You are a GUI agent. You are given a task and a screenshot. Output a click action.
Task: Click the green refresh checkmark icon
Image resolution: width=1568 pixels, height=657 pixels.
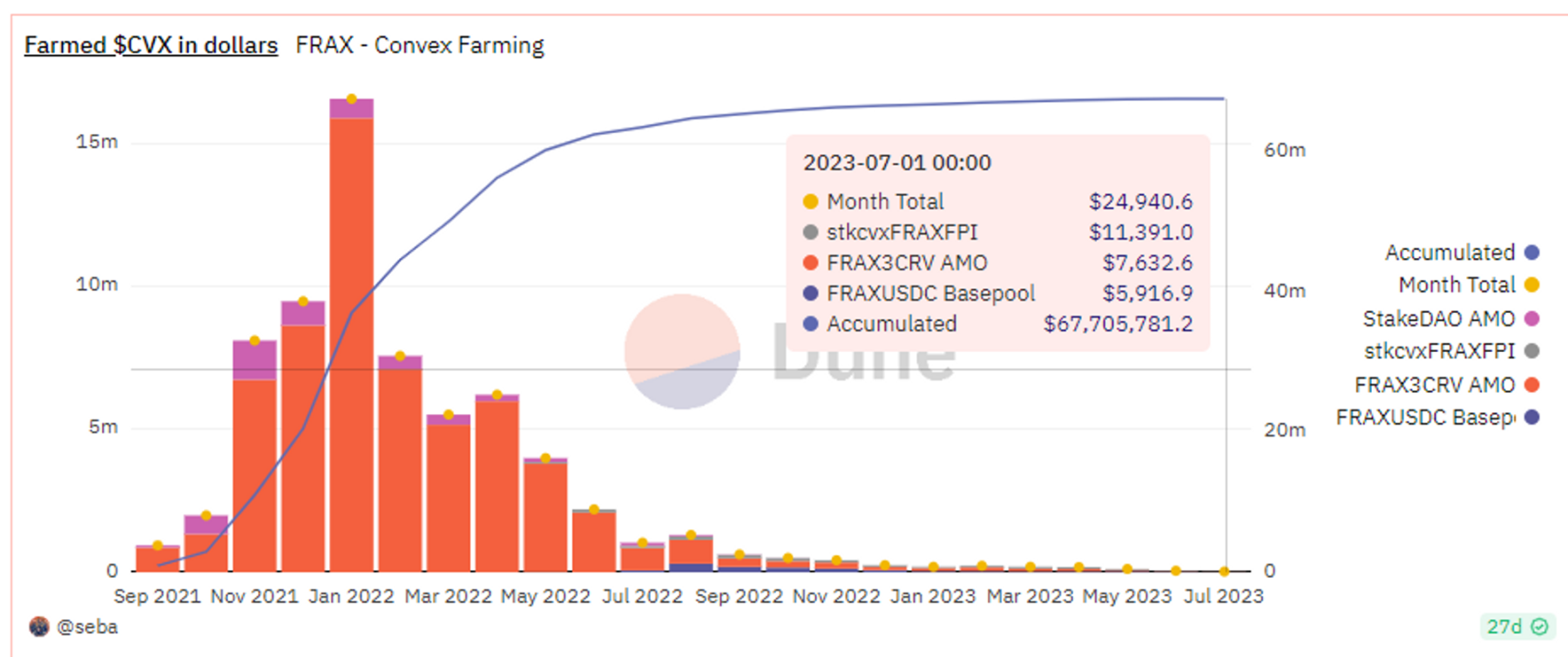[x=1540, y=627]
